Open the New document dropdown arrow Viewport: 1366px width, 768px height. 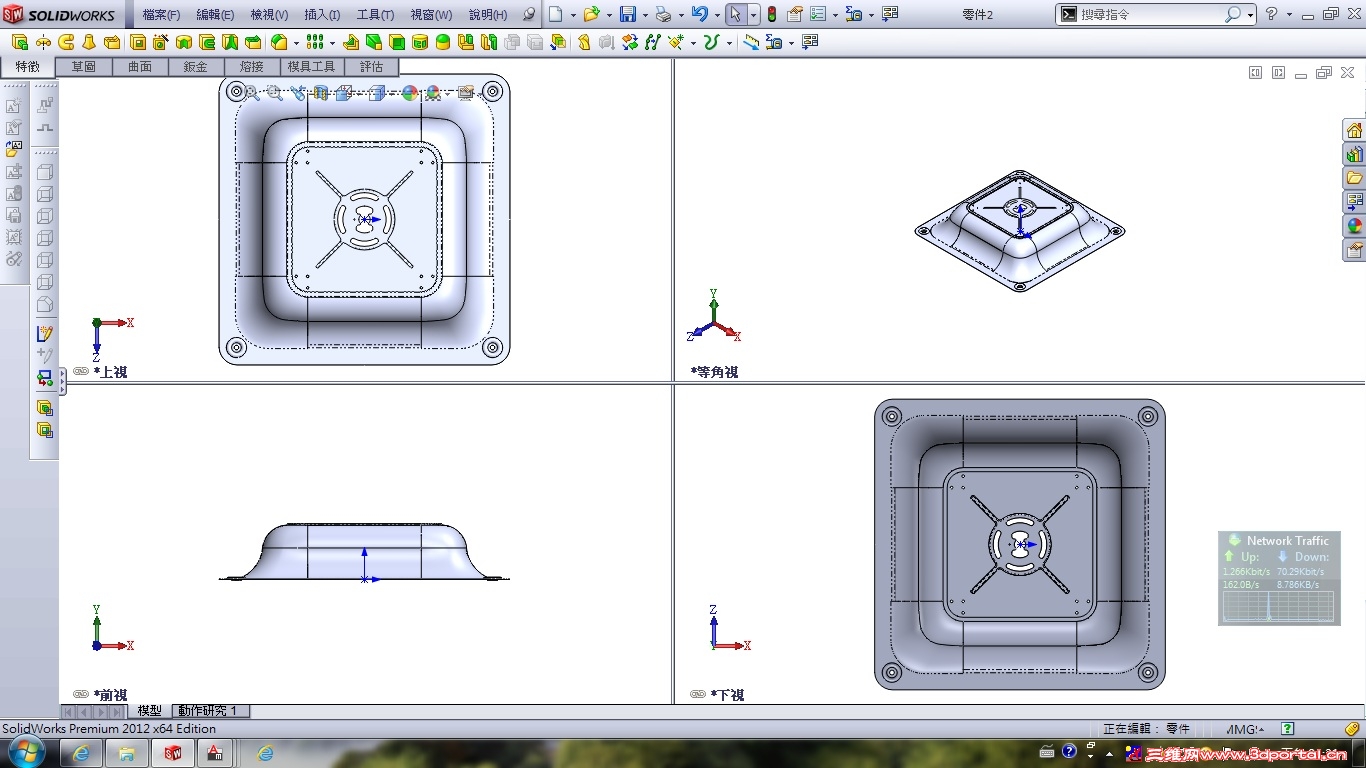573,15
